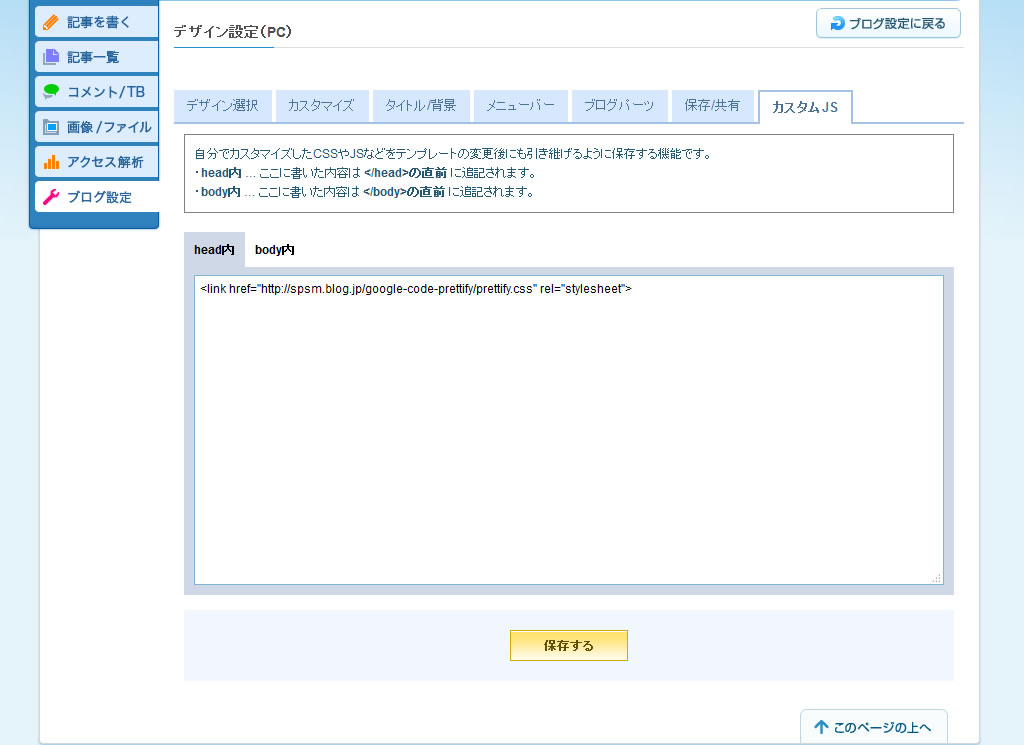Click the document icon beside 記事一覧
Image resolution: width=1024 pixels, height=745 pixels.
pos(51,57)
